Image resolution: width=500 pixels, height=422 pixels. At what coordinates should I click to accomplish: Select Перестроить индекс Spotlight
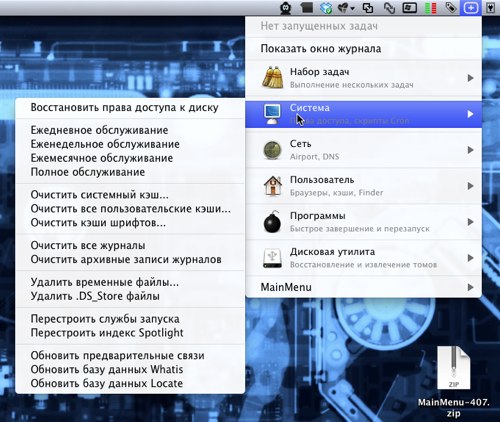click(130, 333)
